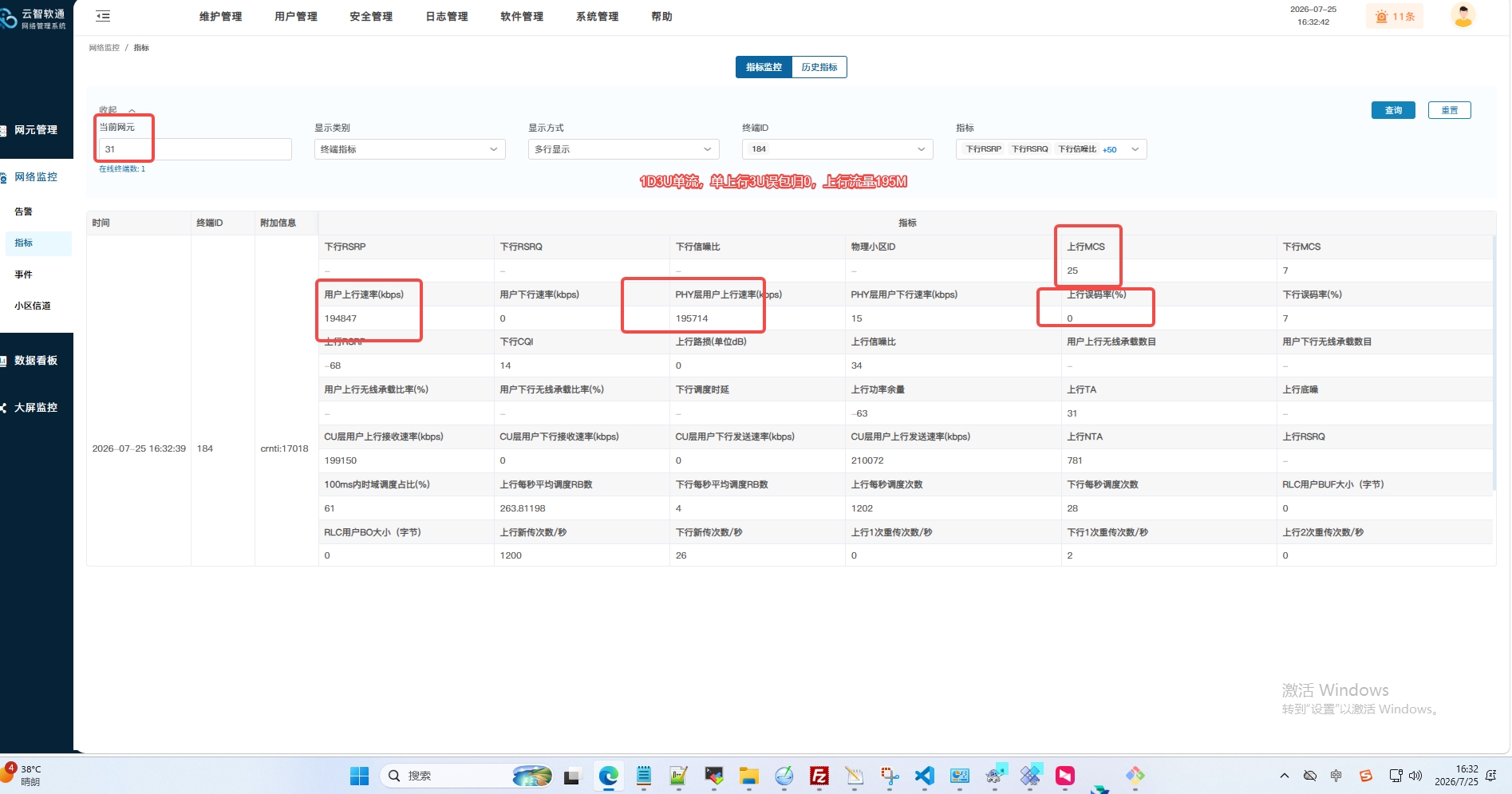This screenshot has height=794, width=1512.
Task: Open Task View in the taskbar
Action: click(x=572, y=776)
